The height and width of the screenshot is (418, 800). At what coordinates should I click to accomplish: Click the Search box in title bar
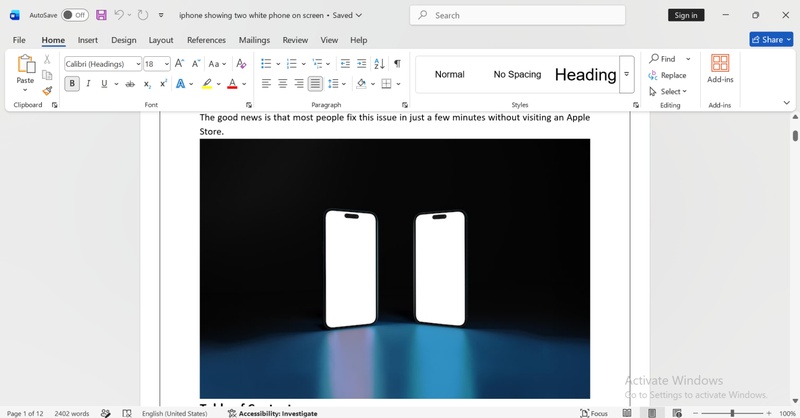point(517,15)
